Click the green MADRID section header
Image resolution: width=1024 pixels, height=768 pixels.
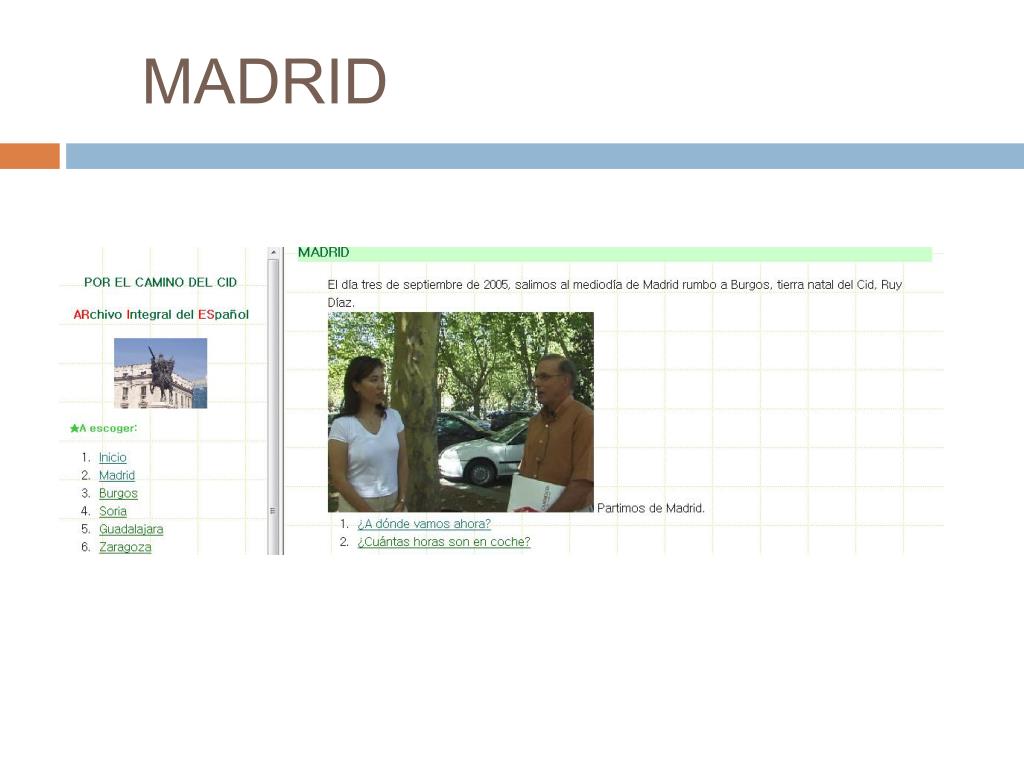pos(615,253)
